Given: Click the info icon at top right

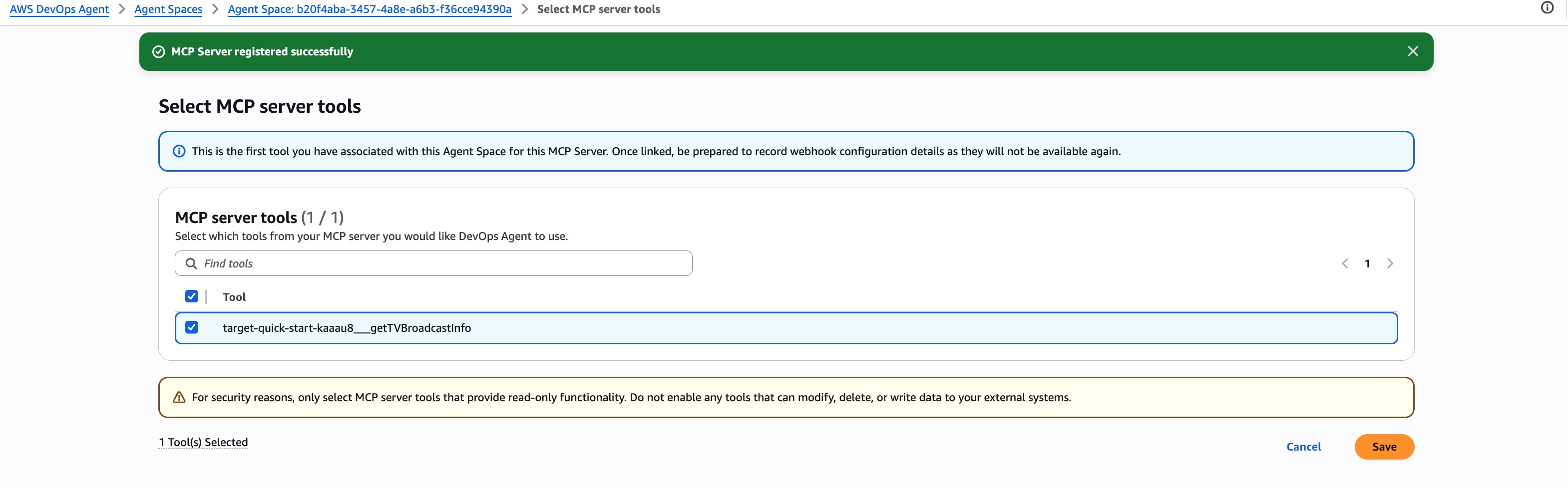Looking at the screenshot, I should 1547,8.
